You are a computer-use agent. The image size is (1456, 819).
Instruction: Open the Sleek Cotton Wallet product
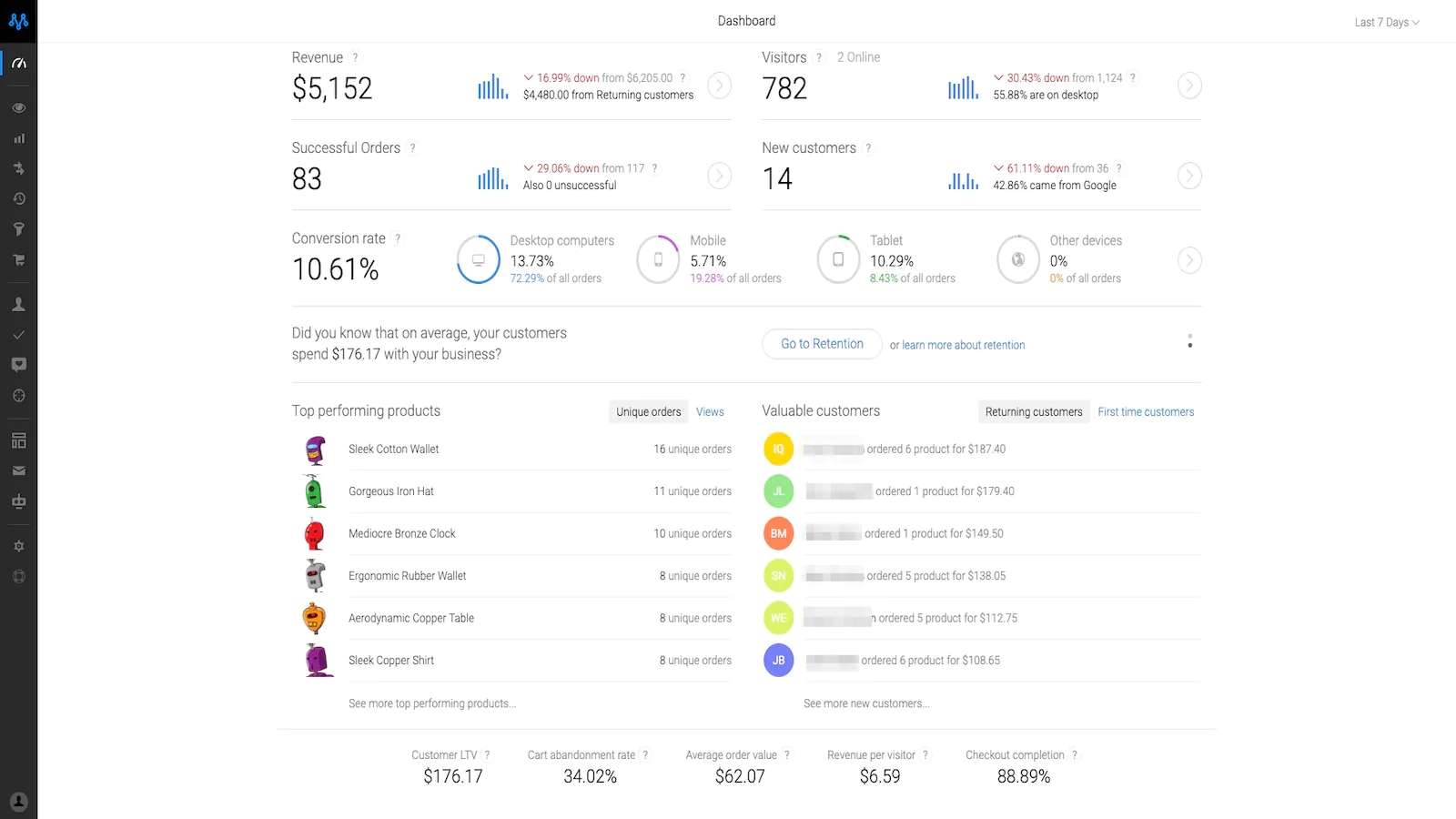coord(393,449)
